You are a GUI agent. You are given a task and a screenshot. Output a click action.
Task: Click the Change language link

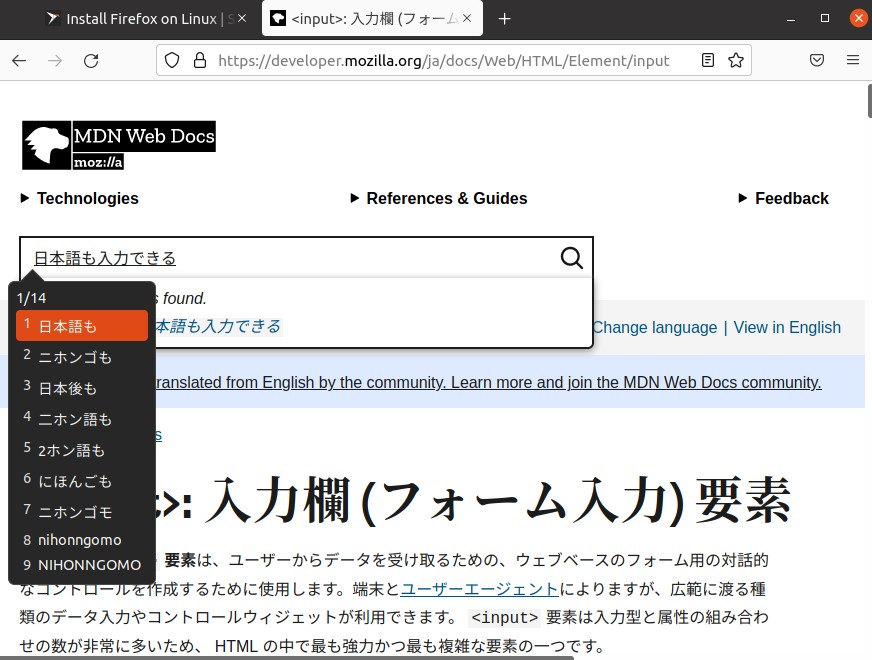tap(654, 327)
